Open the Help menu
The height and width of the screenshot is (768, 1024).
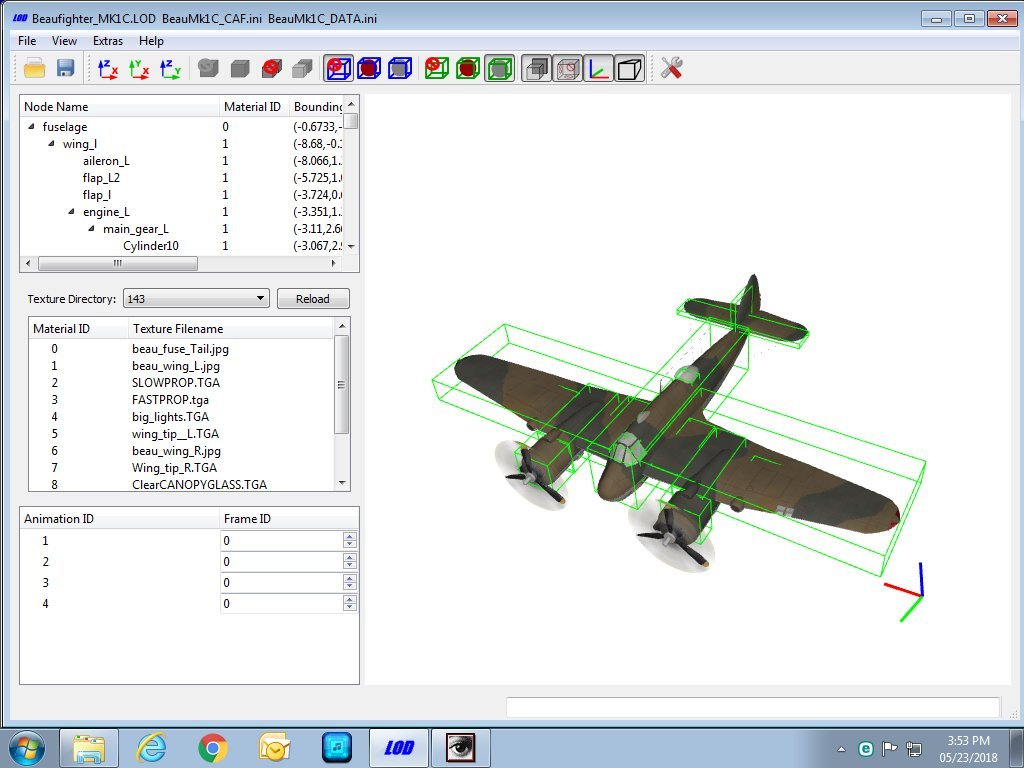pos(151,40)
